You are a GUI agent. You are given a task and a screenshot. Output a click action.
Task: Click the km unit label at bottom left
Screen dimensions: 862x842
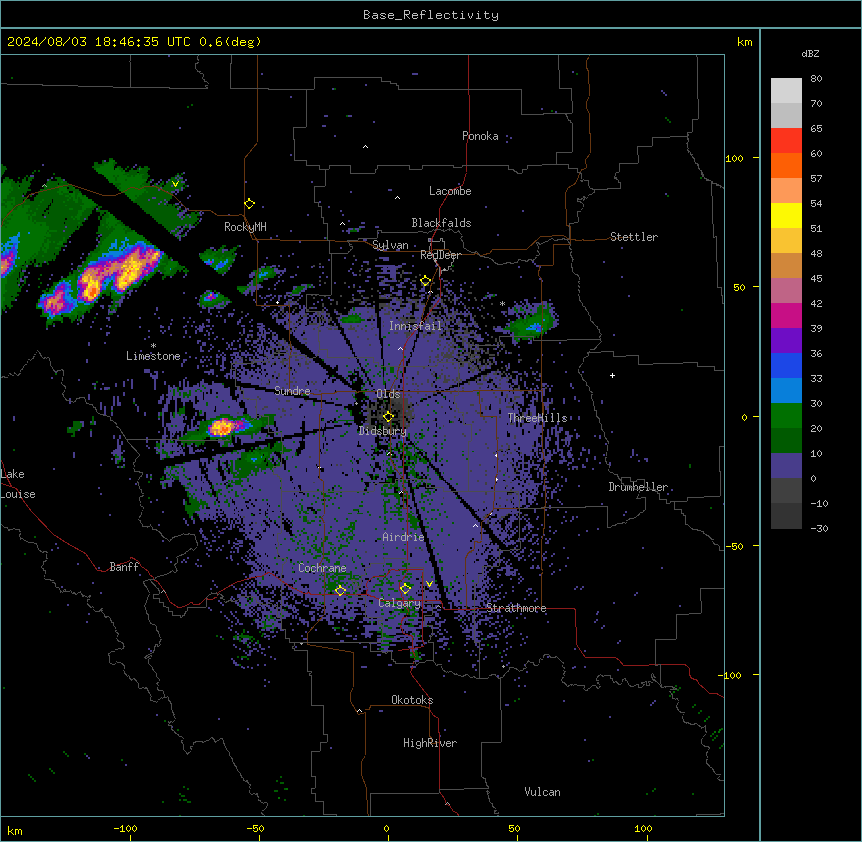click(15, 830)
